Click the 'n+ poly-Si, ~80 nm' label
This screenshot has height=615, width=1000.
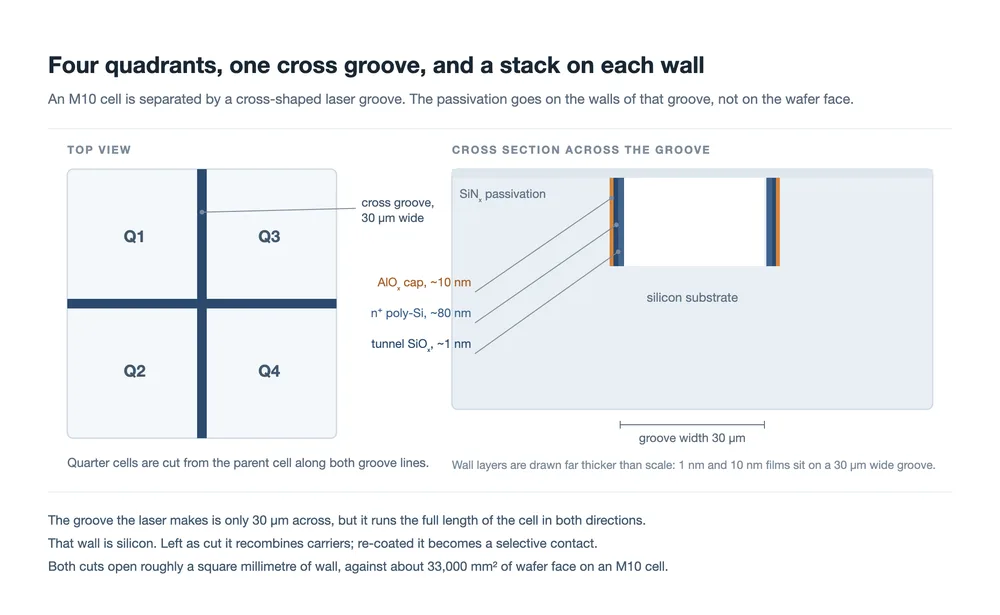pyautogui.click(x=421, y=313)
